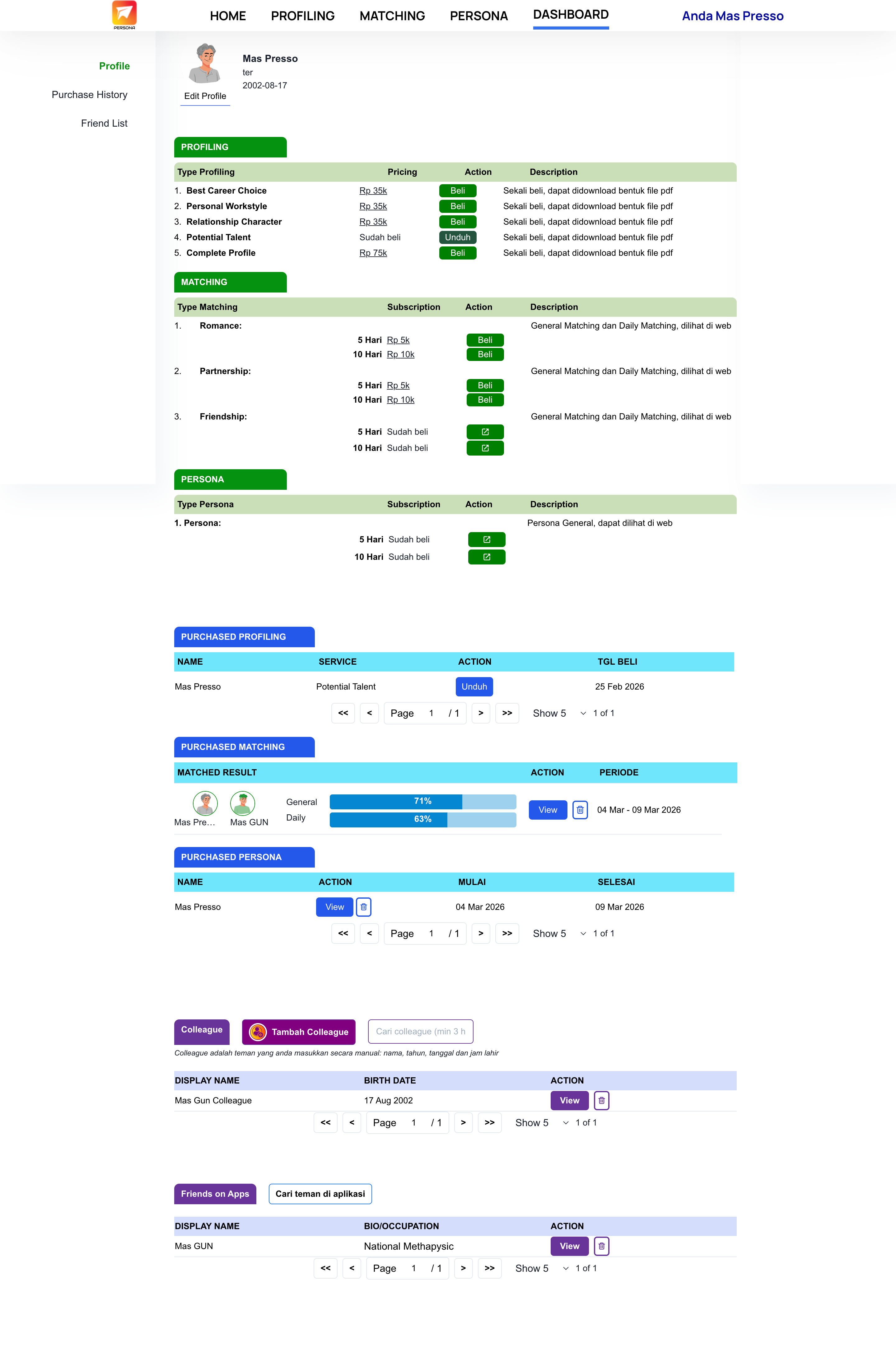Open the MATCHING navigation tab
Screen dimensions: 896x1348
pos(392,16)
